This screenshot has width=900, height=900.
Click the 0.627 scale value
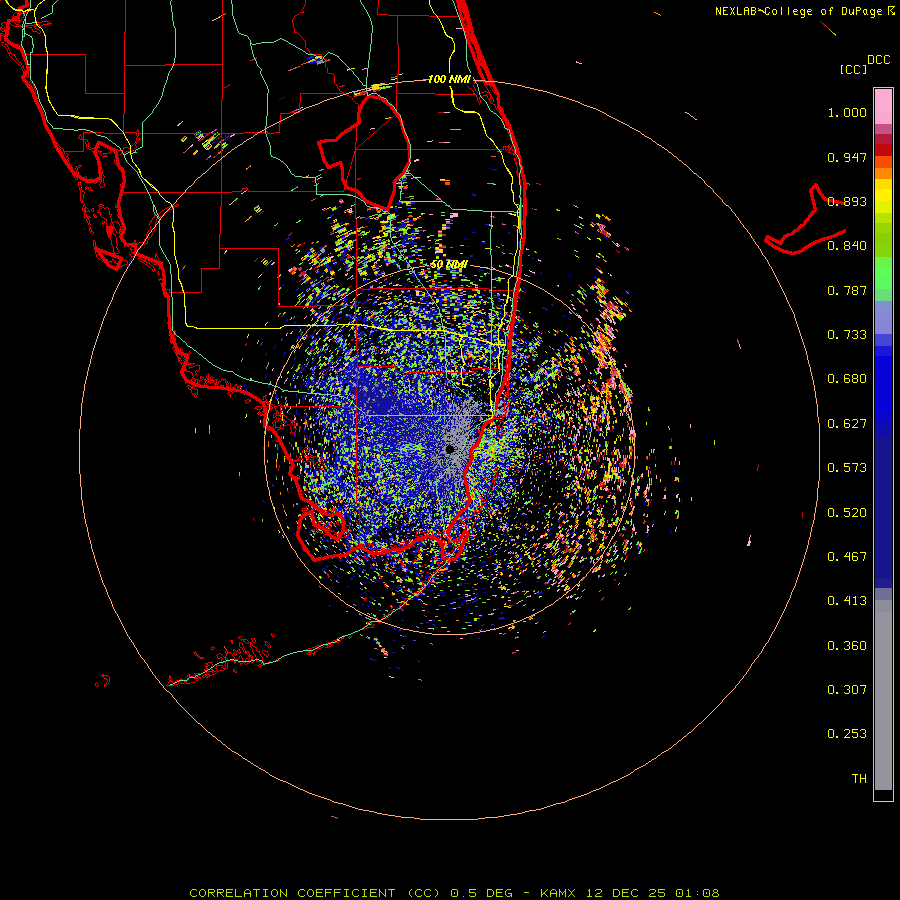click(x=847, y=424)
